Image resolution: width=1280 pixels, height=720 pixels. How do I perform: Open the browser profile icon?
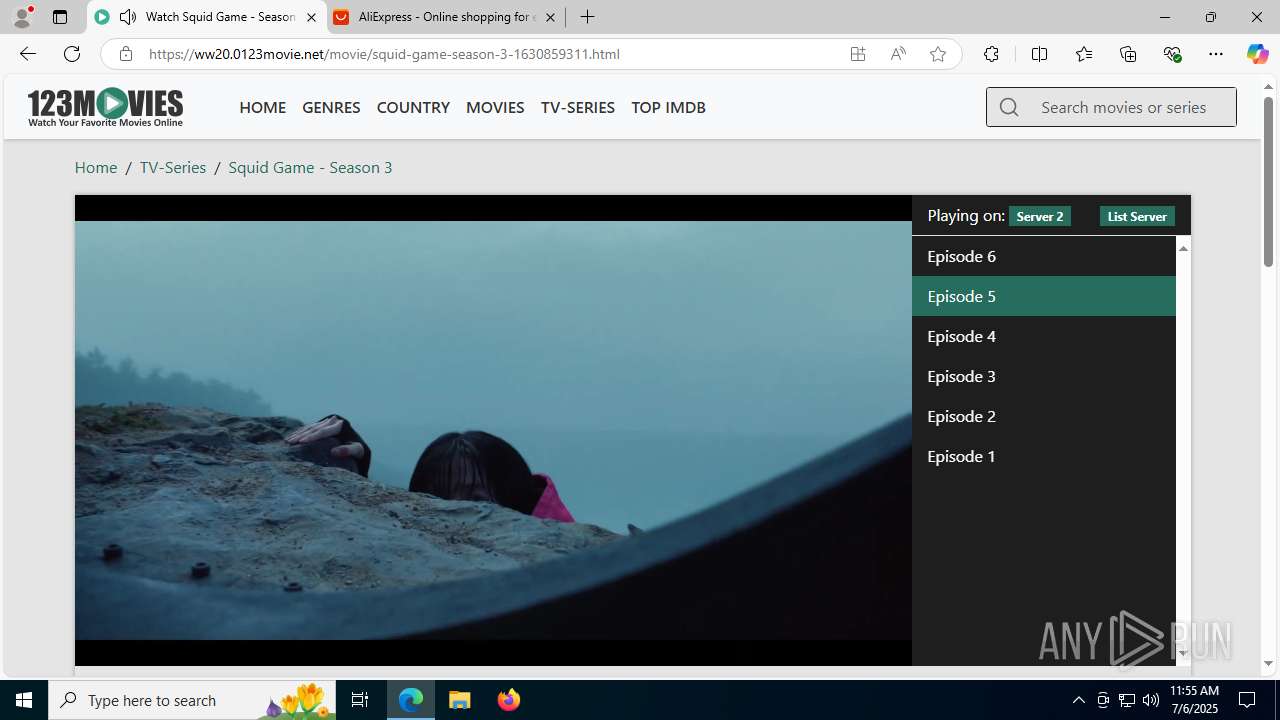coord(22,17)
